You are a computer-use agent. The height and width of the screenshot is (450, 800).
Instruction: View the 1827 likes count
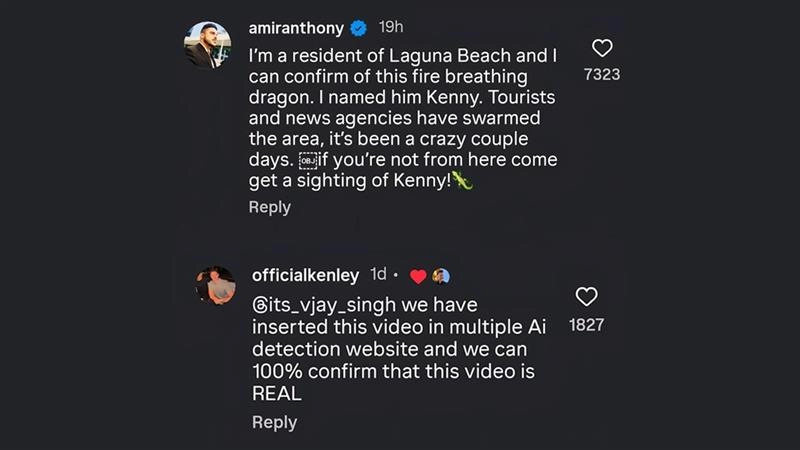click(x=587, y=325)
